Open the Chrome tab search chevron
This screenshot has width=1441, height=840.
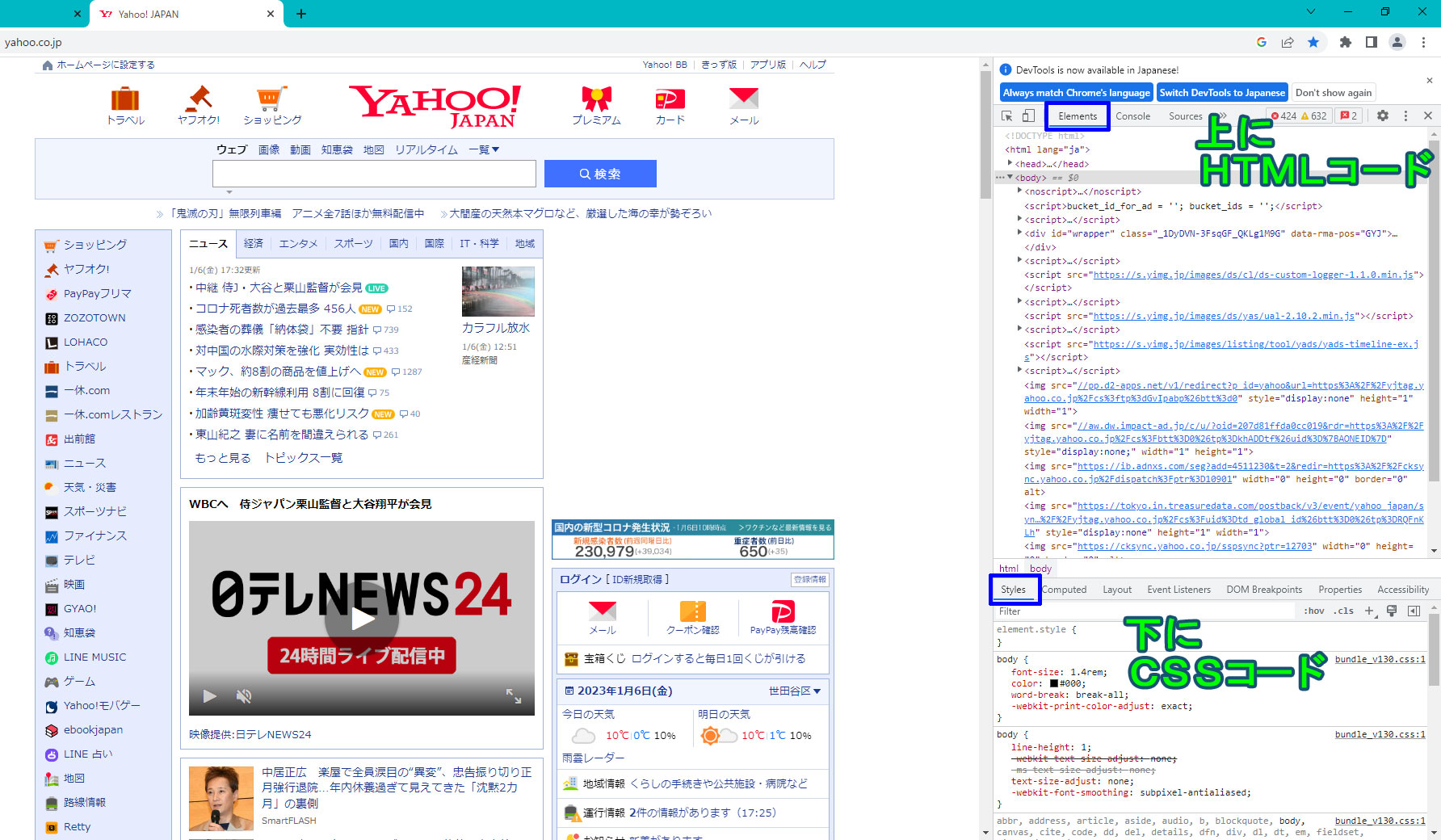coord(1311,11)
